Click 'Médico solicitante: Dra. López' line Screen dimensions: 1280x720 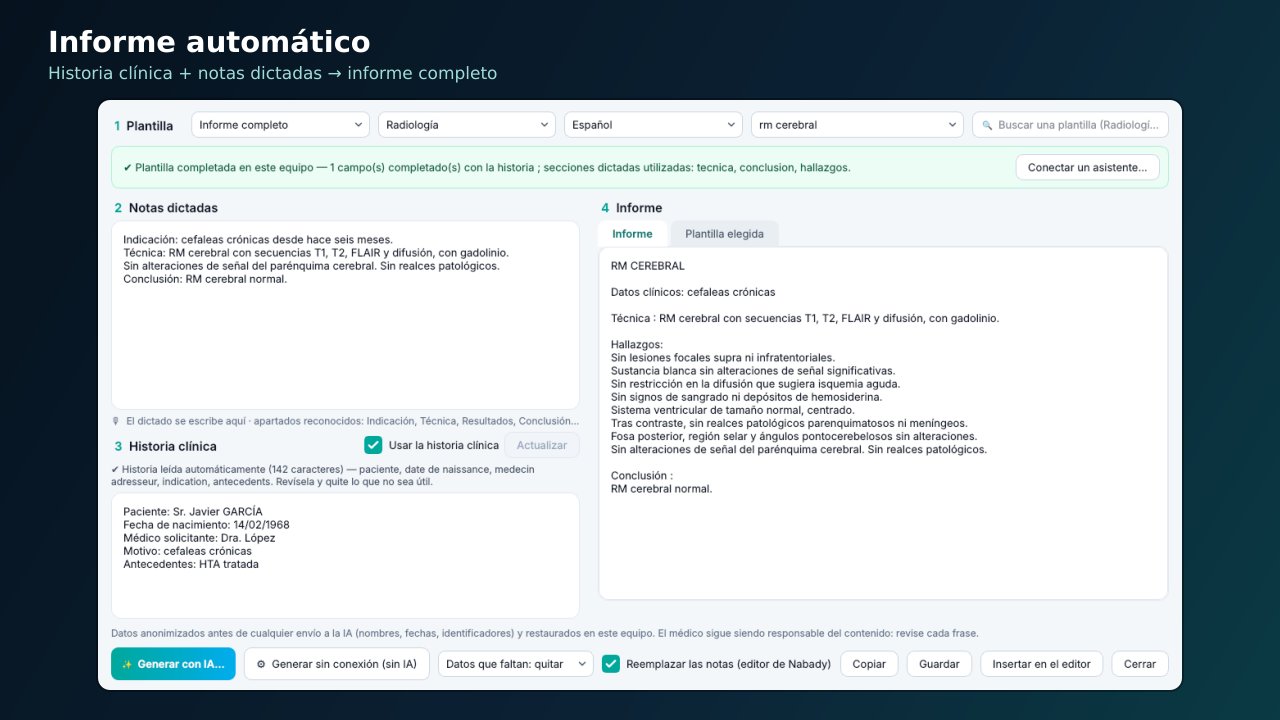(x=199, y=538)
